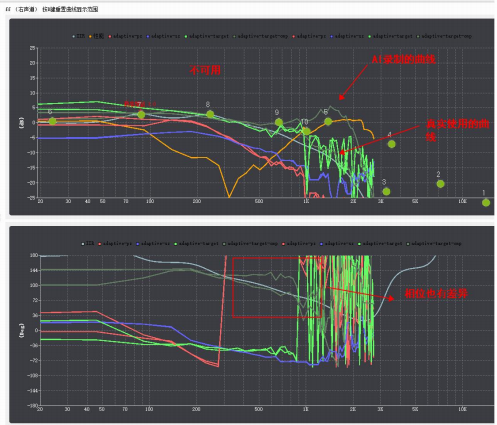Click the (dB) axis label of gain chart
Image resolution: width=497 pixels, height=425 pixels.
tap(22, 123)
